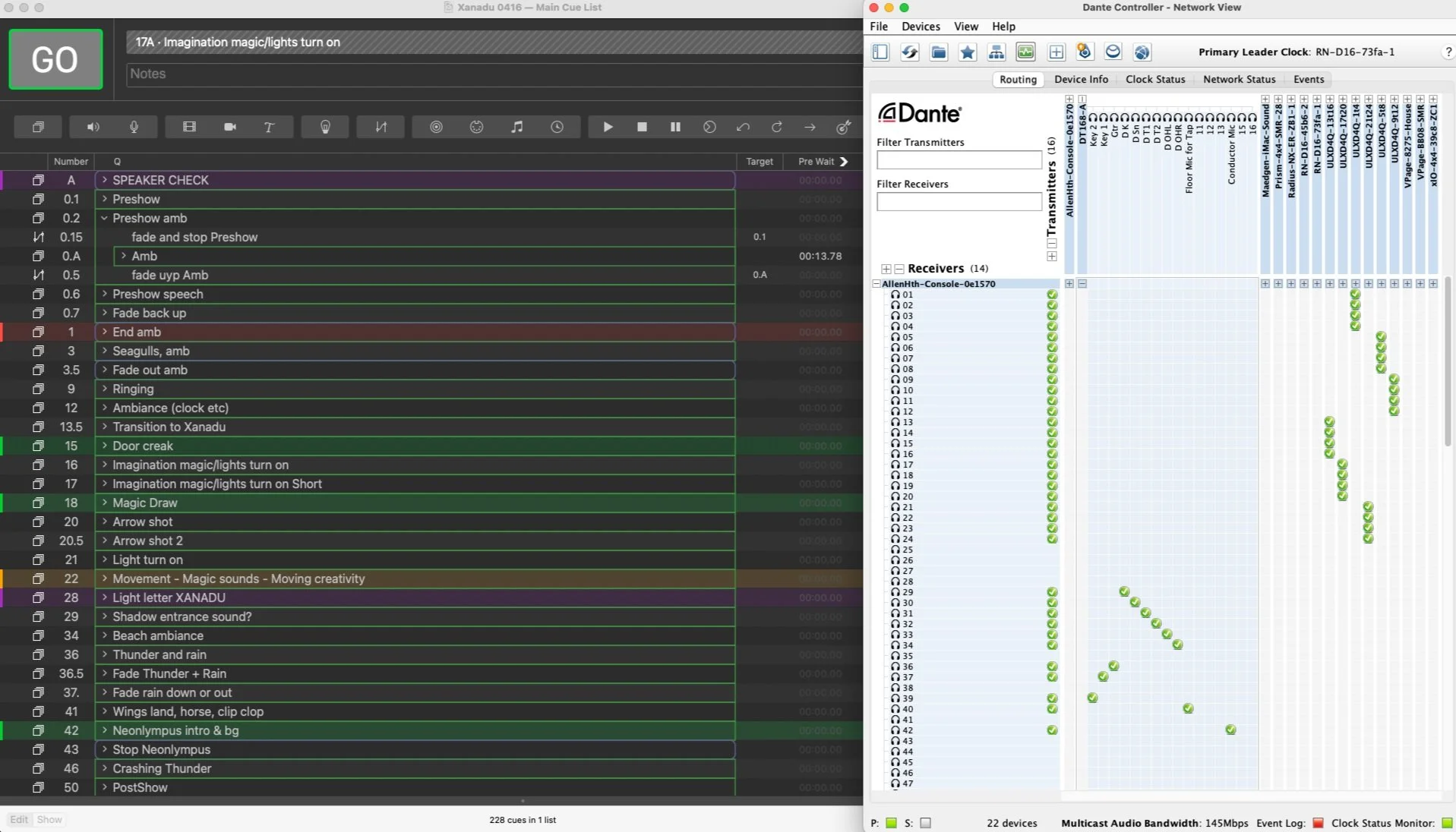
Task: Add a Pause cue from the toolbar
Action: tap(675, 127)
